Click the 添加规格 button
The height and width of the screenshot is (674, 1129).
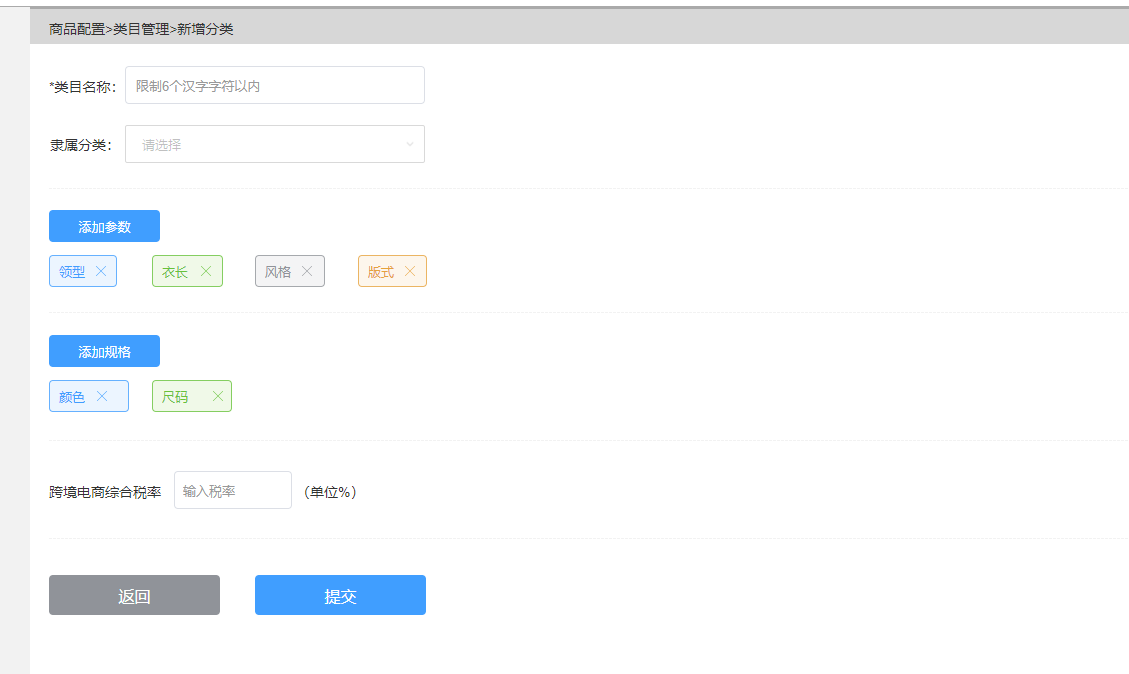pos(104,351)
